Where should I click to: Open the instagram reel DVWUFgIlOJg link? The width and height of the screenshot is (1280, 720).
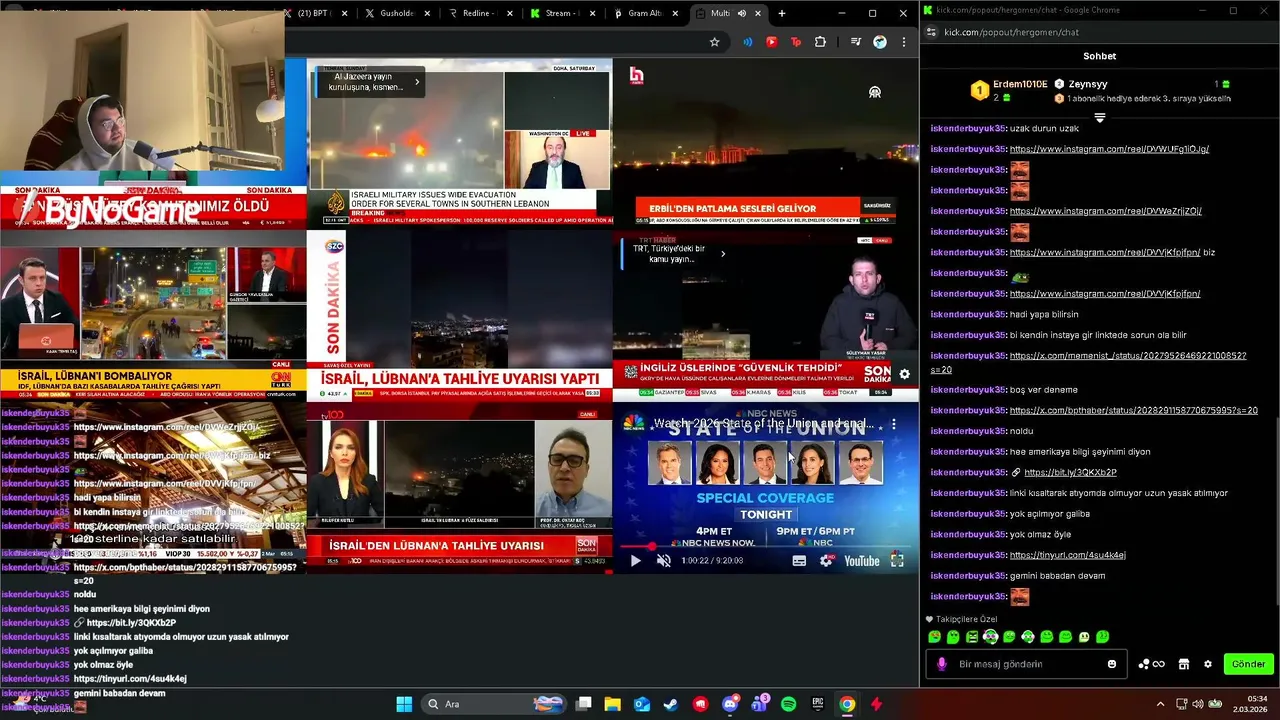click(x=1109, y=149)
